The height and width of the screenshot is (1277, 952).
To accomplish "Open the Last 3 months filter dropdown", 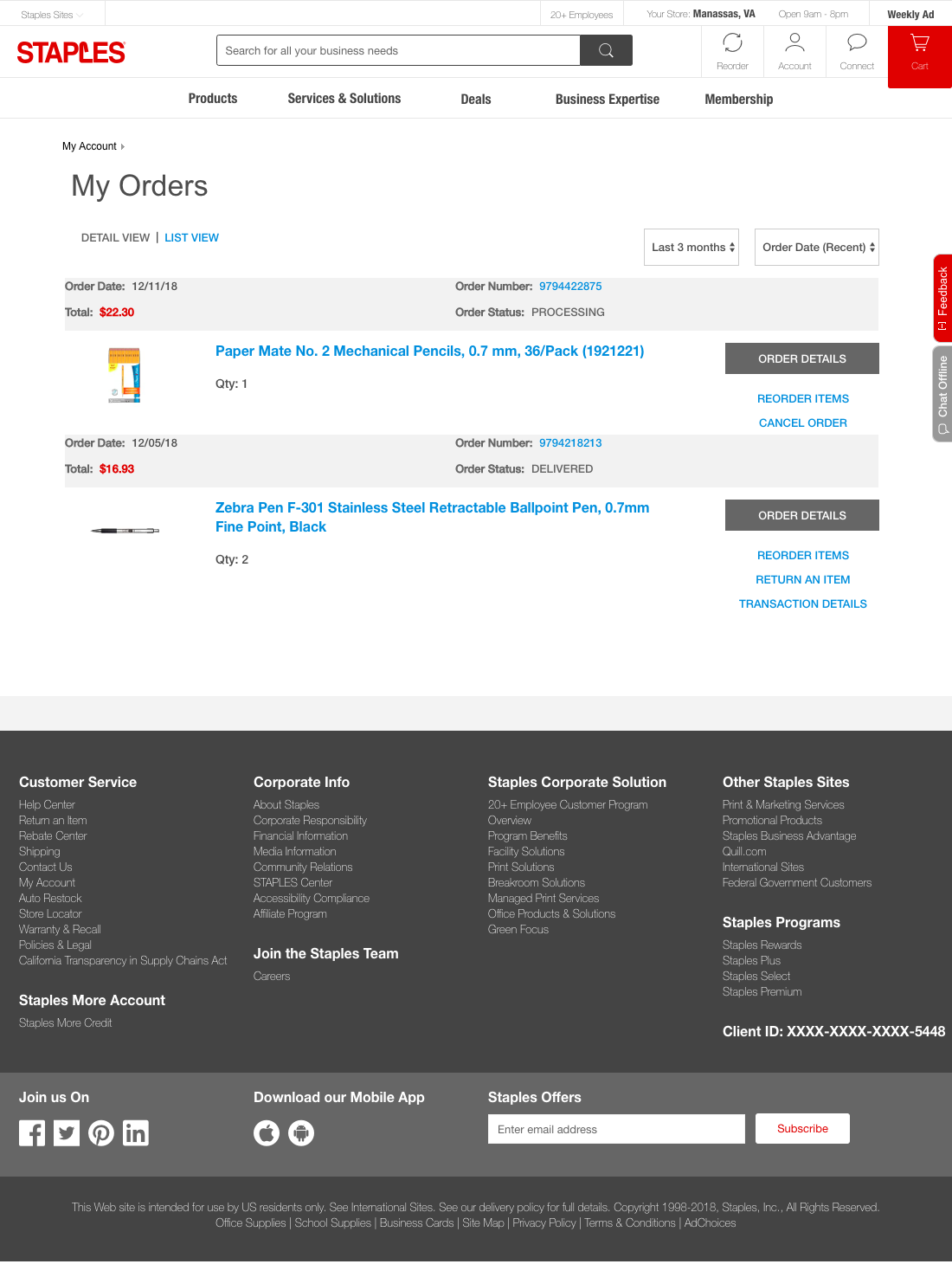I will click(691, 247).
